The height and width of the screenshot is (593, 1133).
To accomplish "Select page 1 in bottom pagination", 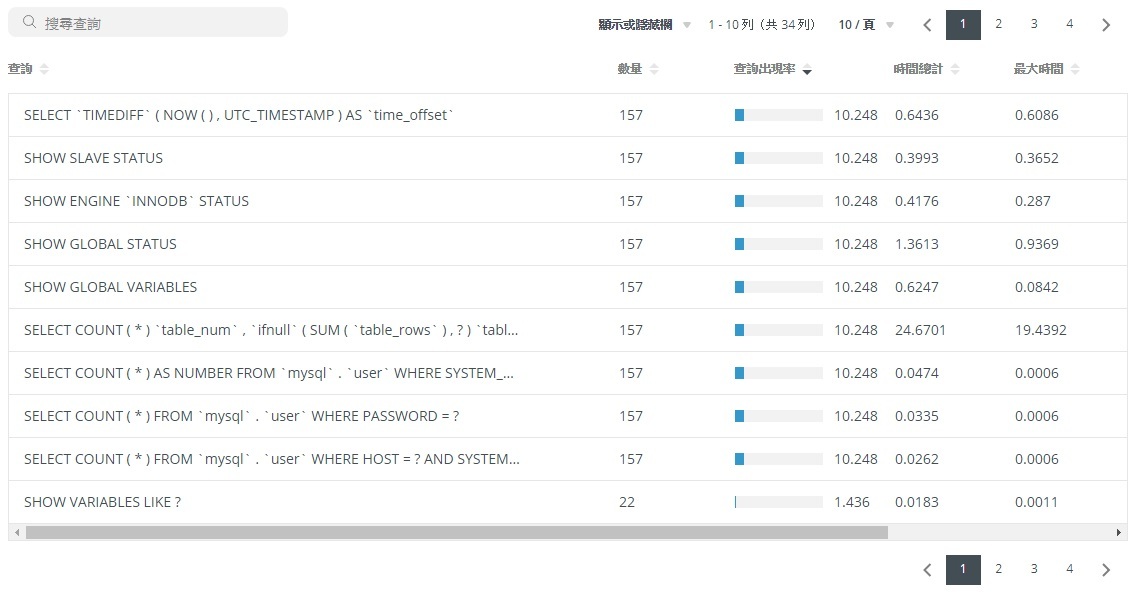I will [x=963, y=570].
